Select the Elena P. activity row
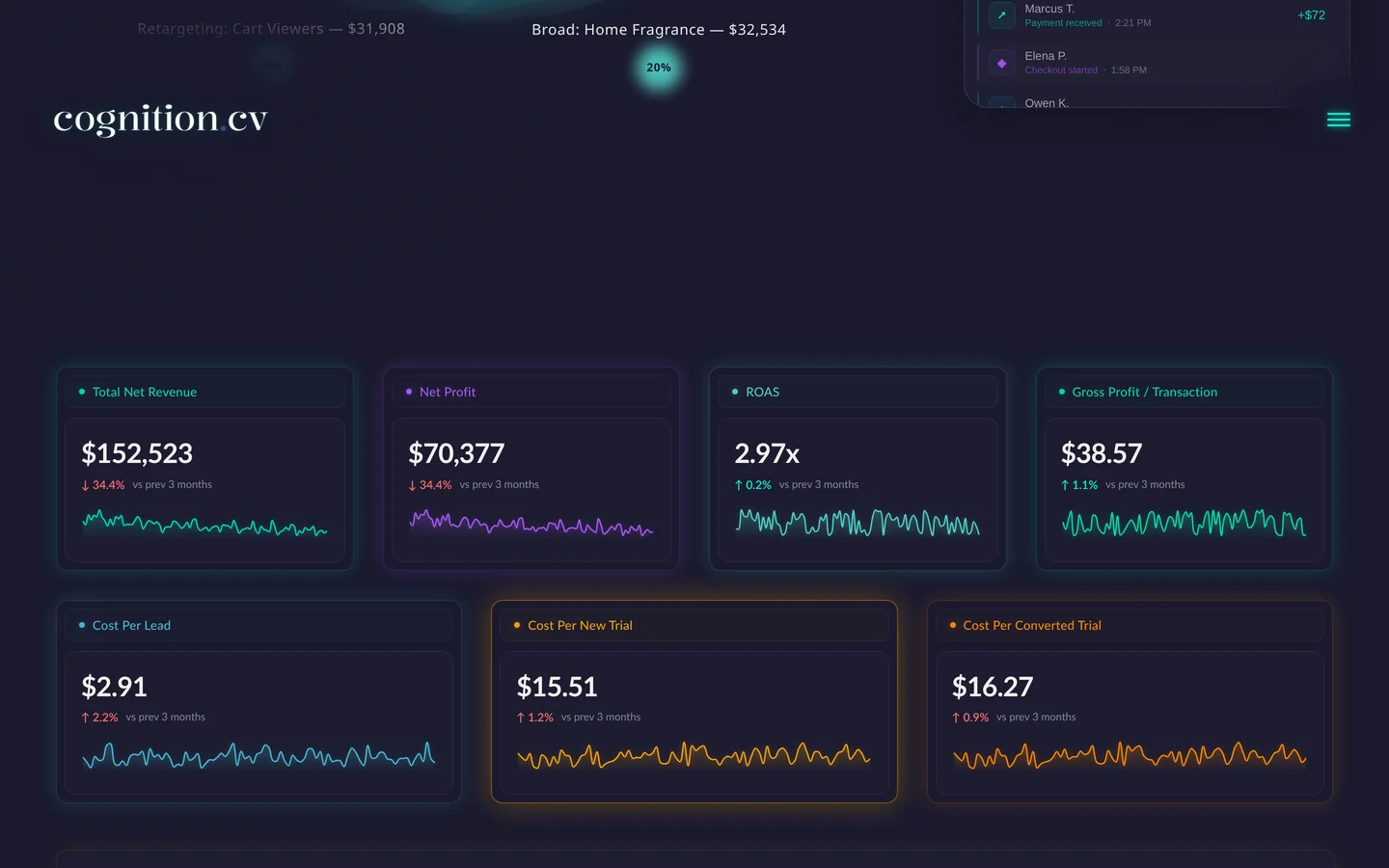 coord(1157,63)
